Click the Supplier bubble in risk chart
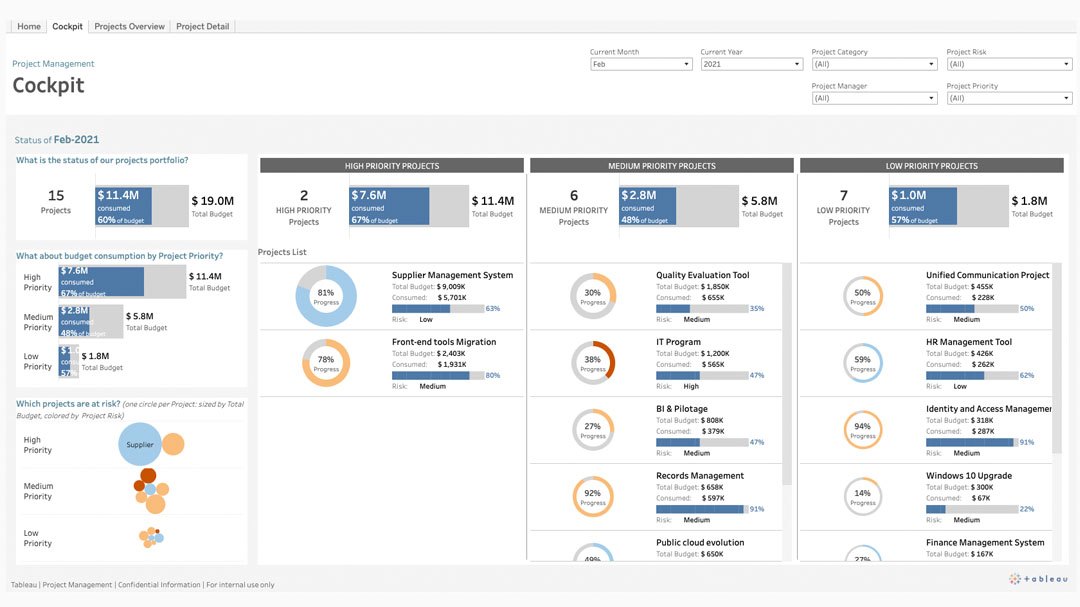1080x607 pixels. 140,444
